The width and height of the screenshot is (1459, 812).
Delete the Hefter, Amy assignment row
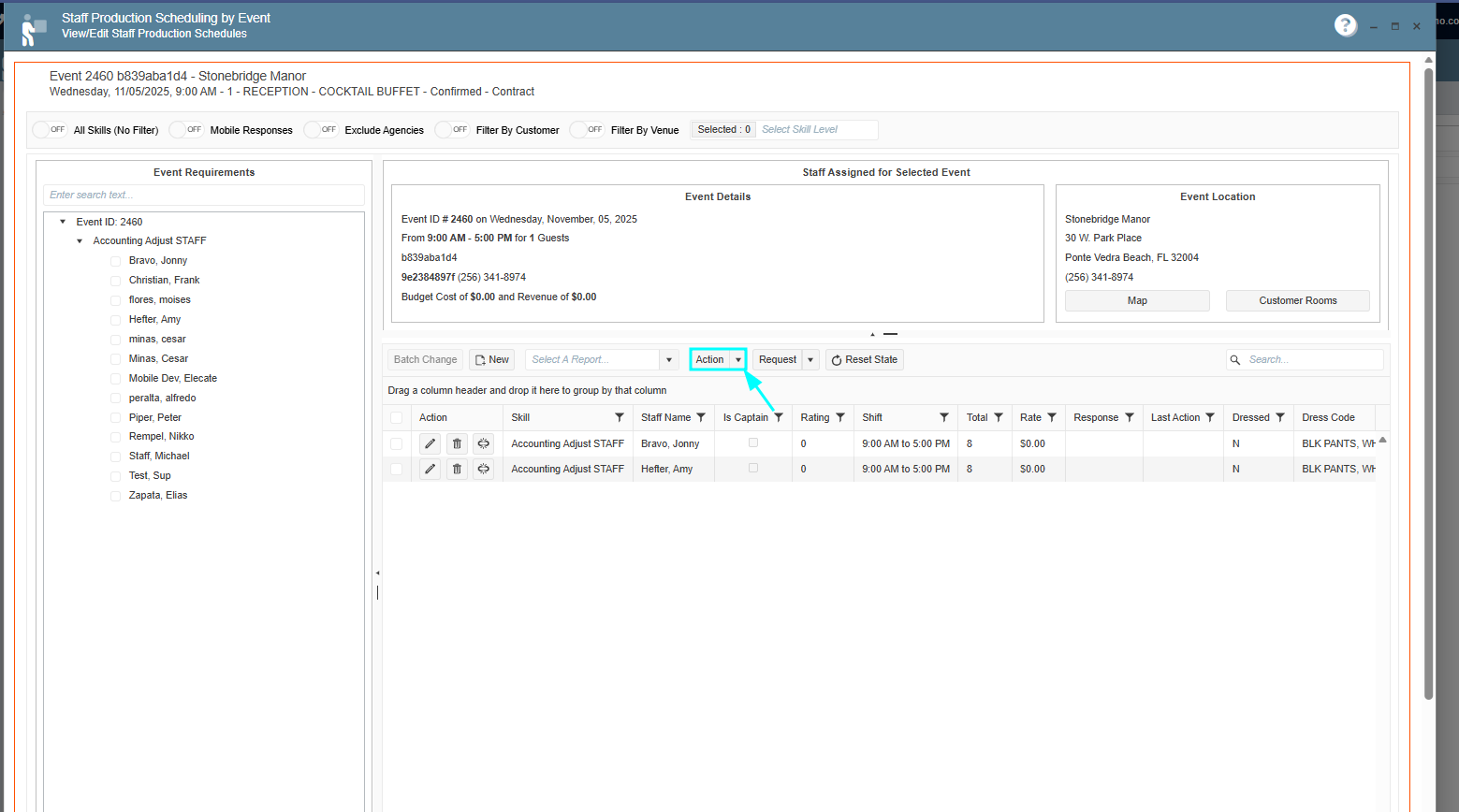457,469
